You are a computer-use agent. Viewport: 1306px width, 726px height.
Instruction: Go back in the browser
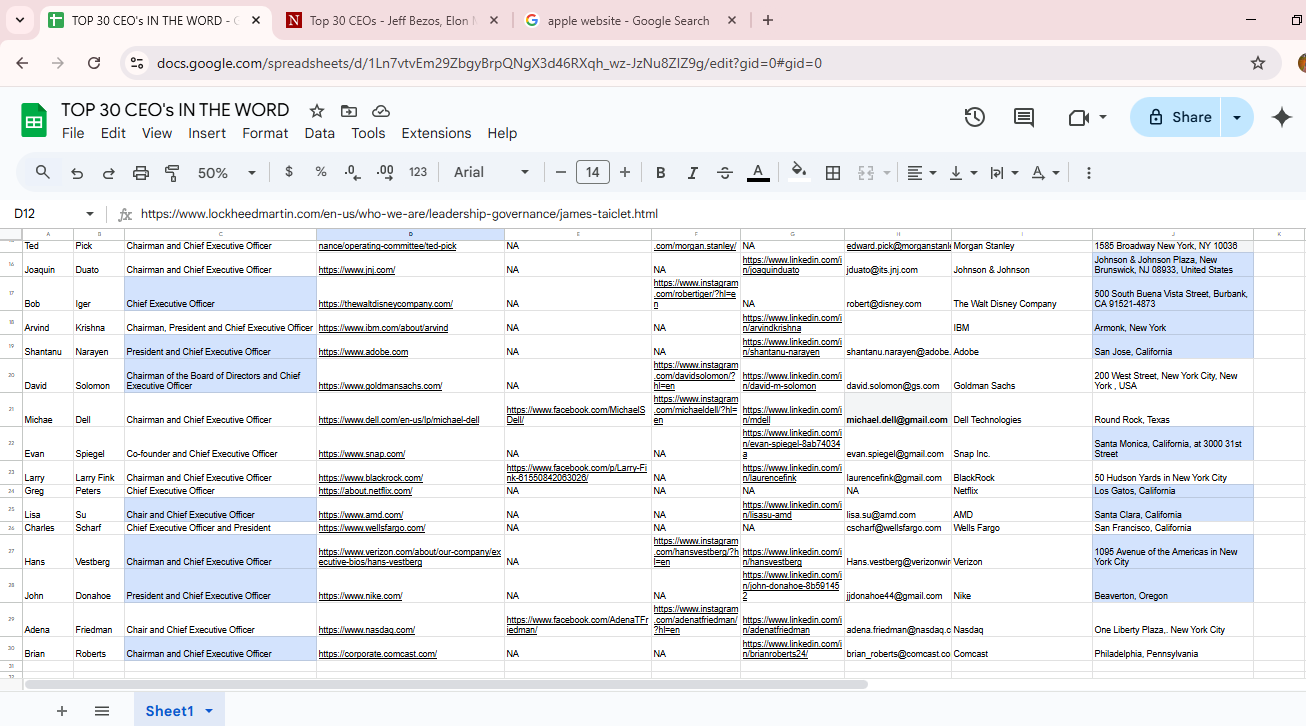pos(23,63)
